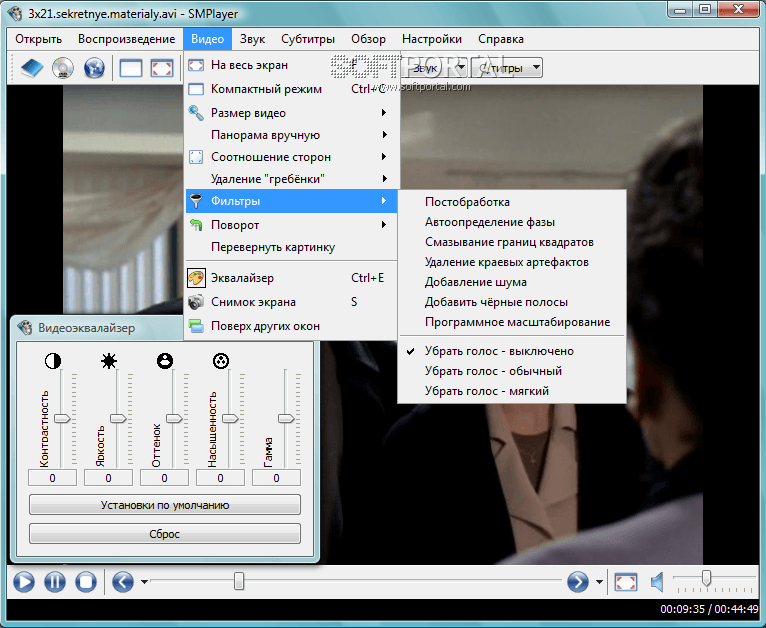766x628 pixels.
Task: Toggle Перевернуть картинку option
Action: (x=291, y=247)
